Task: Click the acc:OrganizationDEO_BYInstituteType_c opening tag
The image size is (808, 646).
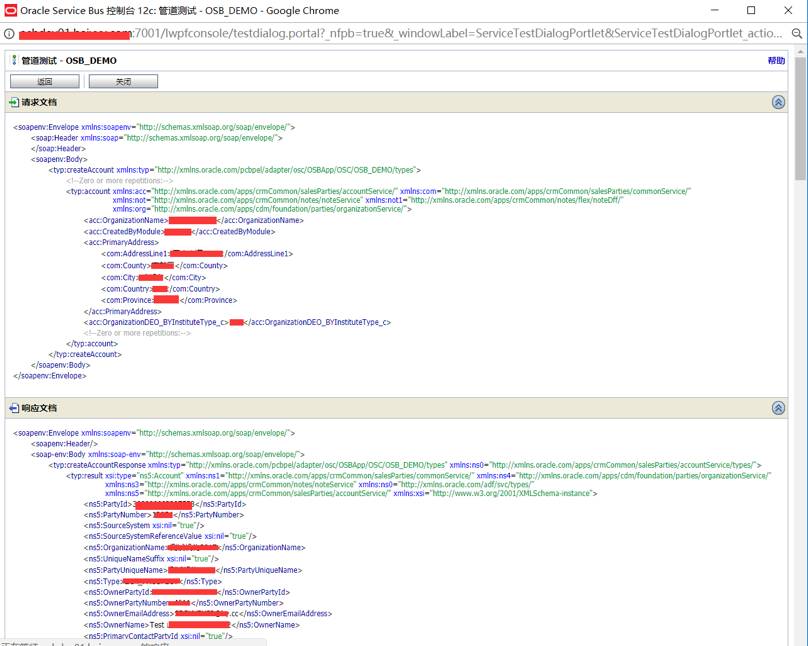Action: point(157,322)
